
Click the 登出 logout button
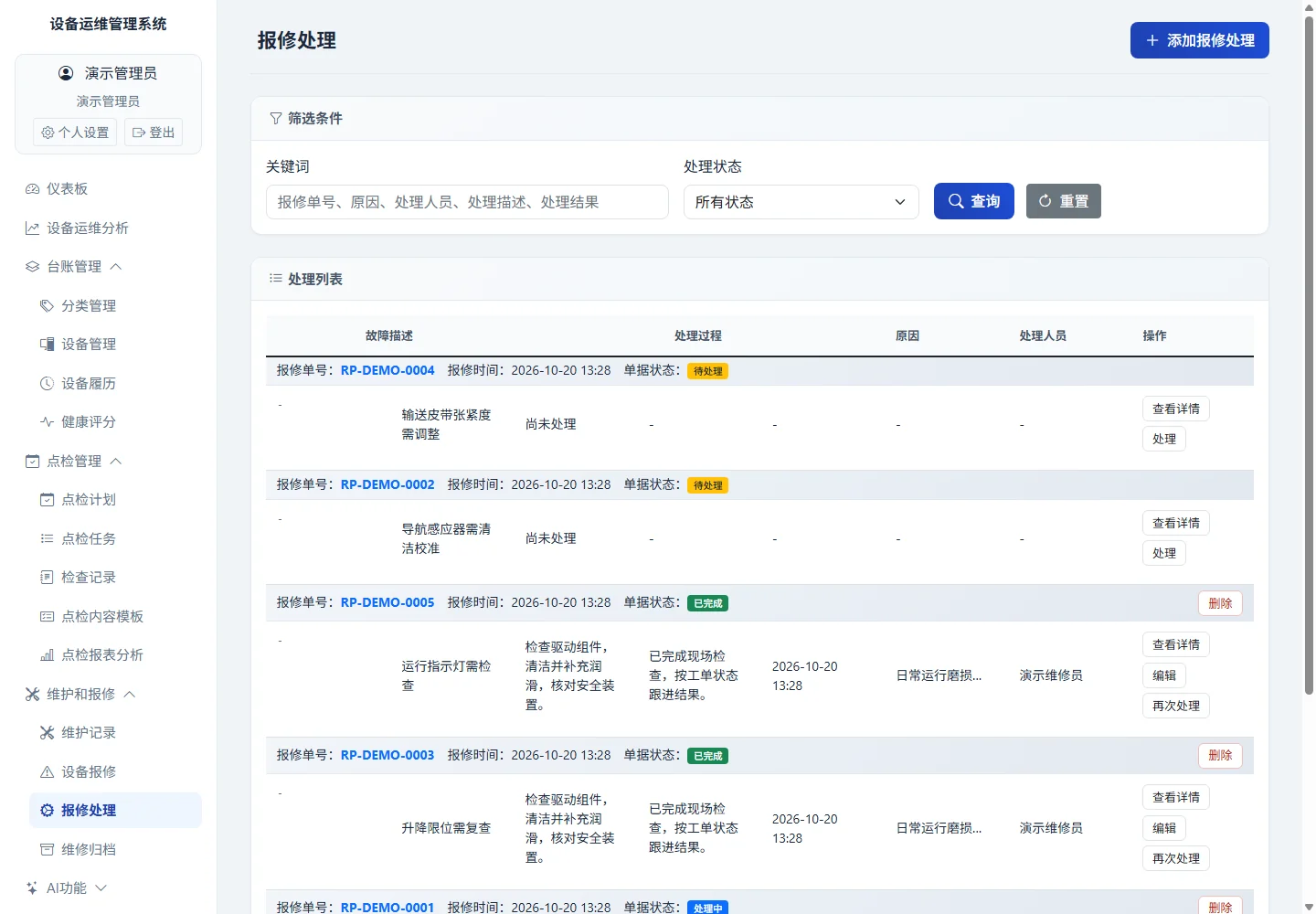pyautogui.click(x=154, y=133)
